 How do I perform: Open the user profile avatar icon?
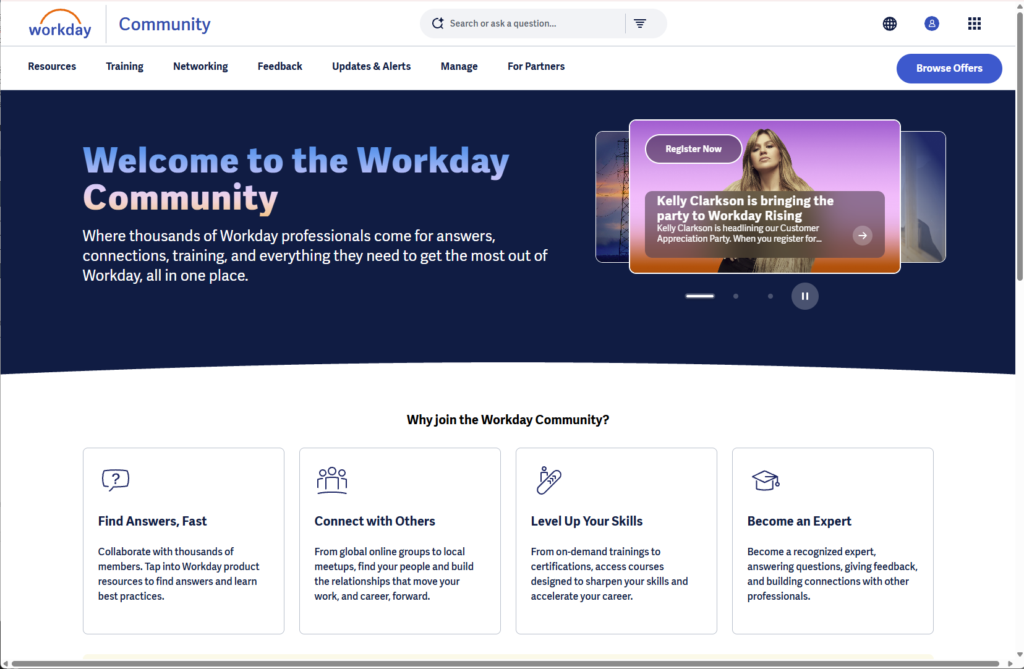[931, 24]
